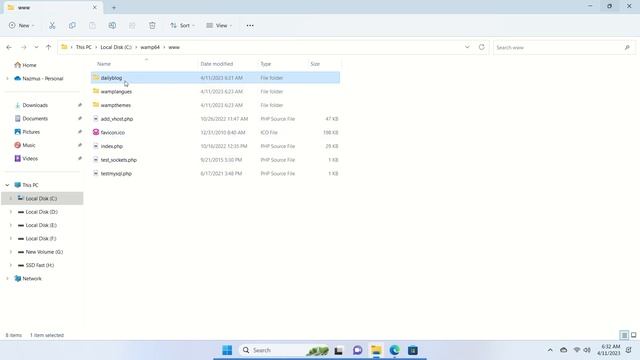Screen dimensions: 640x360
Task: Open the Chat app on taskbar
Action: coord(358,350)
